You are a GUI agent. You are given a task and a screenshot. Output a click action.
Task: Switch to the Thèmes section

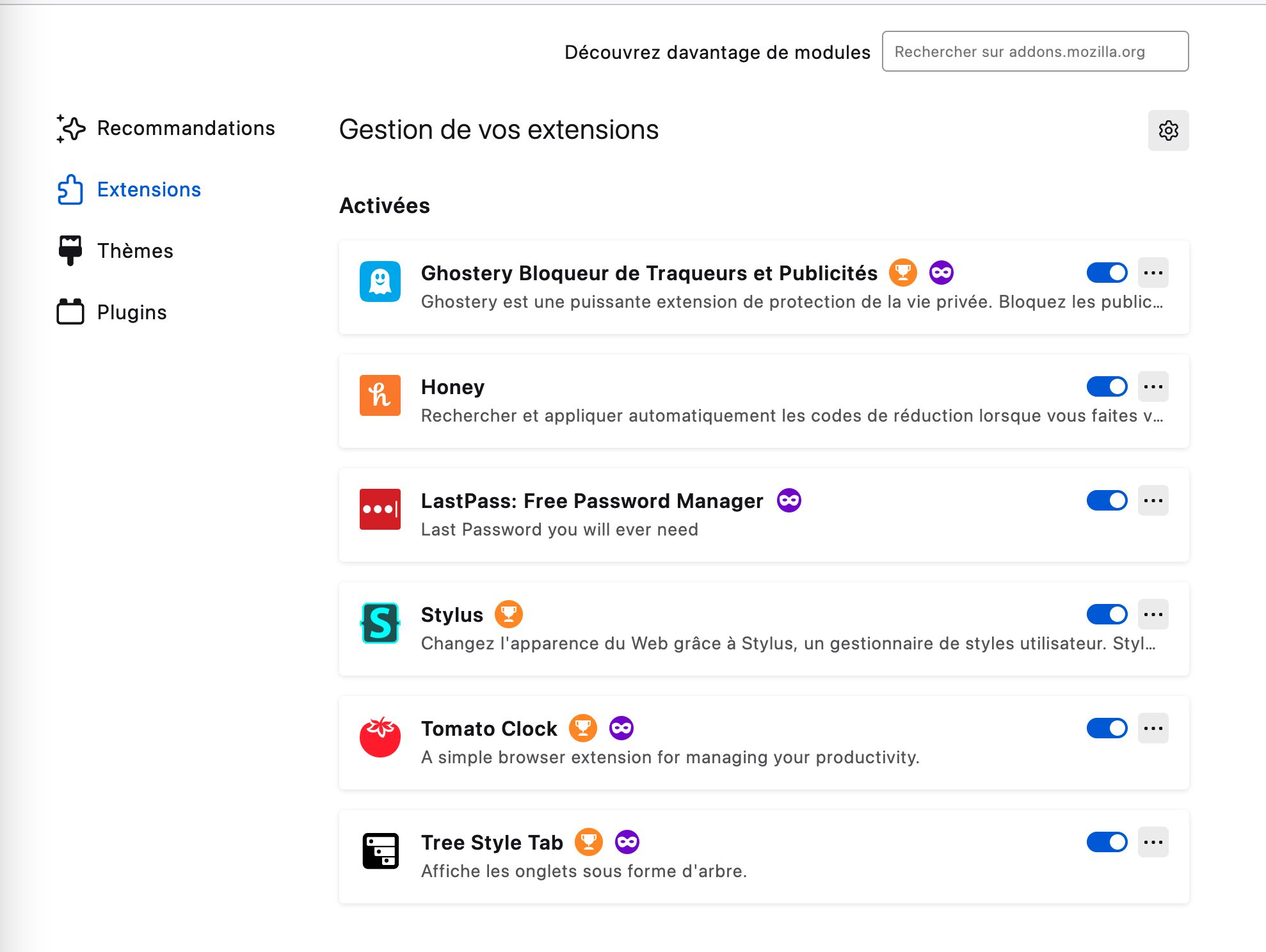pos(115,251)
